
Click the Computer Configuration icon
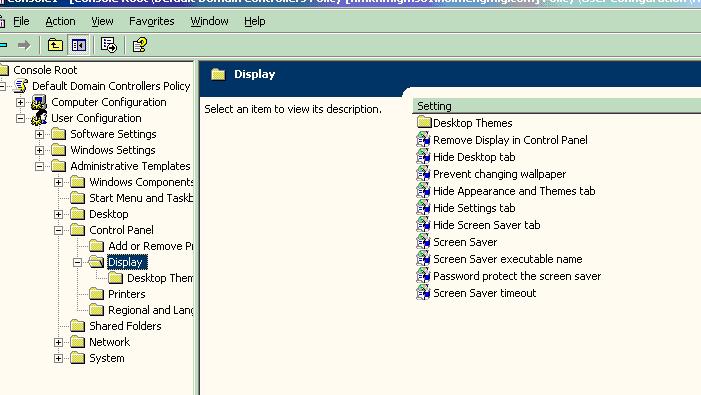click(x=39, y=102)
